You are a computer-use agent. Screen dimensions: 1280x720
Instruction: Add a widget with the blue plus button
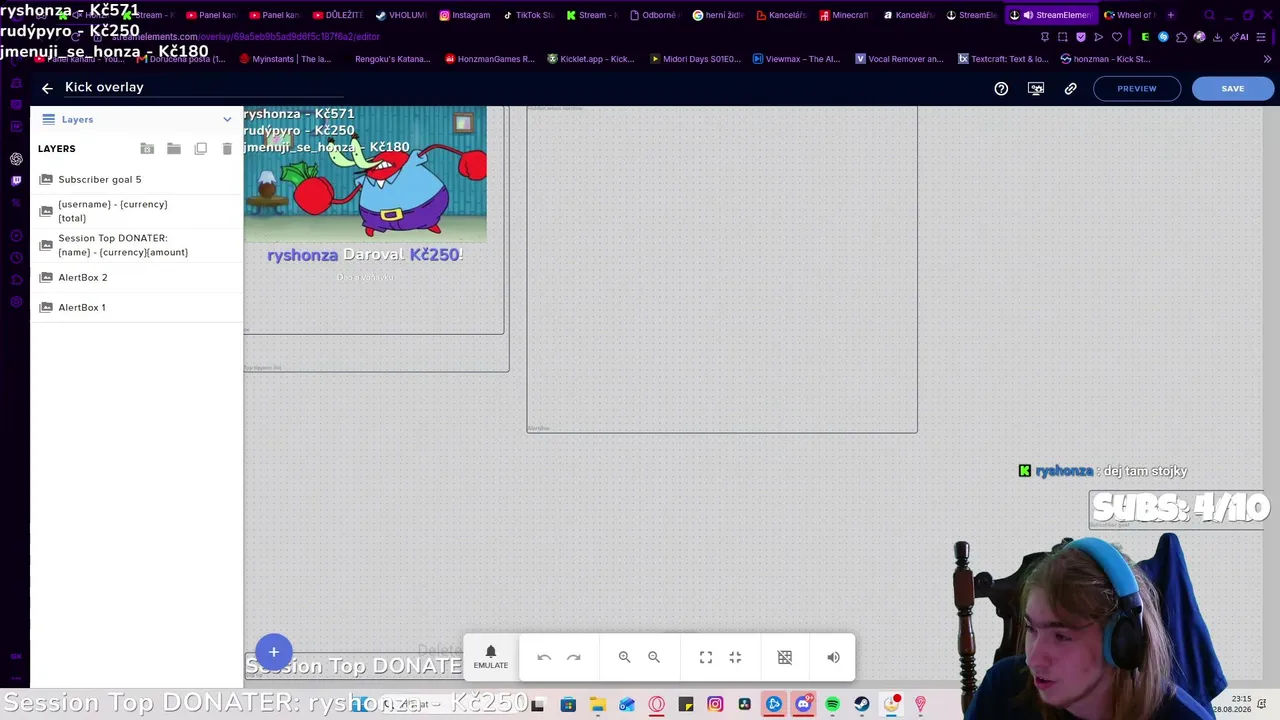pyautogui.click(x=273, y=652)
